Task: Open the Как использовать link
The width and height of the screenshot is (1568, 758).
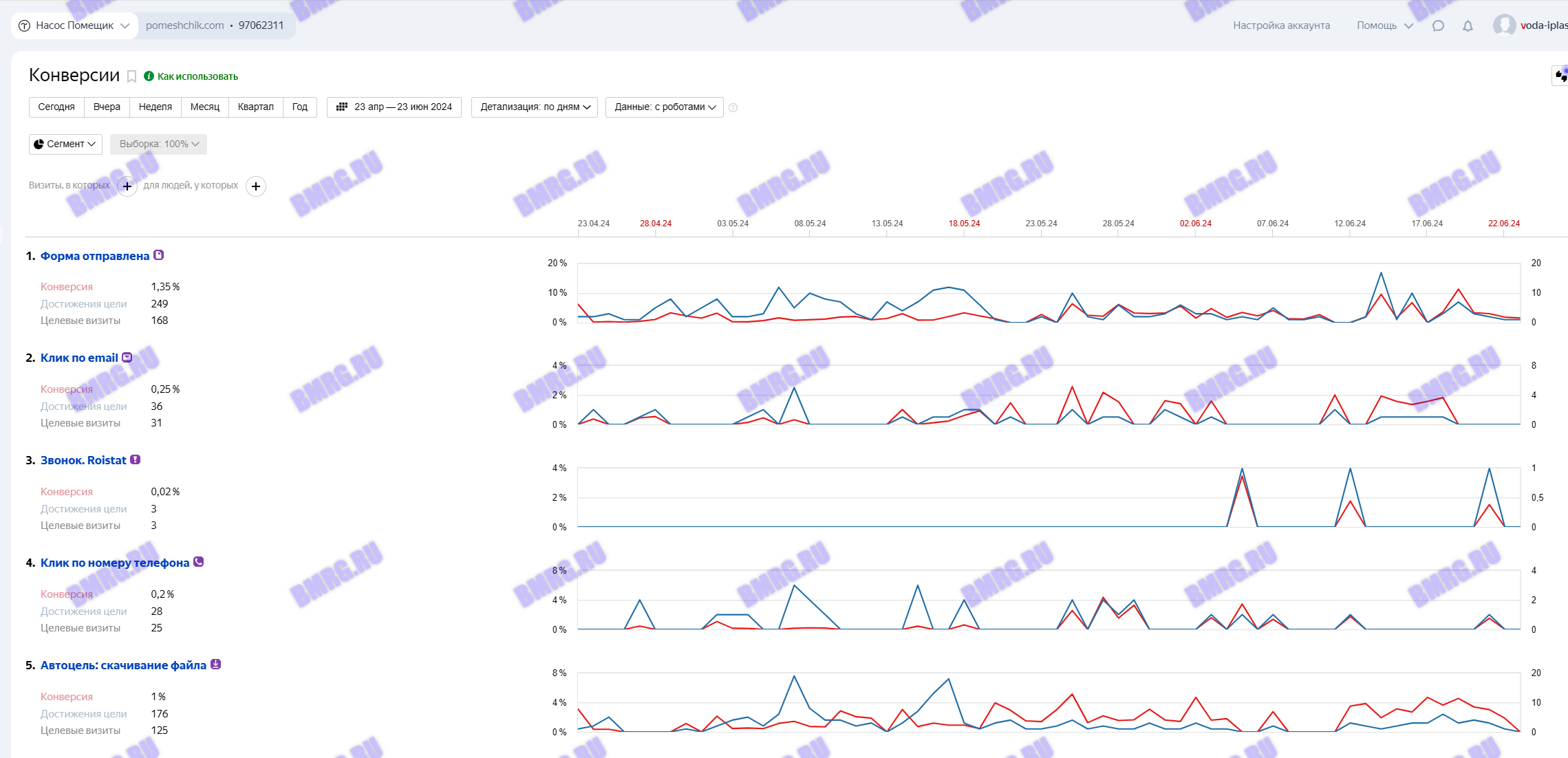Action: pos(197,76)
